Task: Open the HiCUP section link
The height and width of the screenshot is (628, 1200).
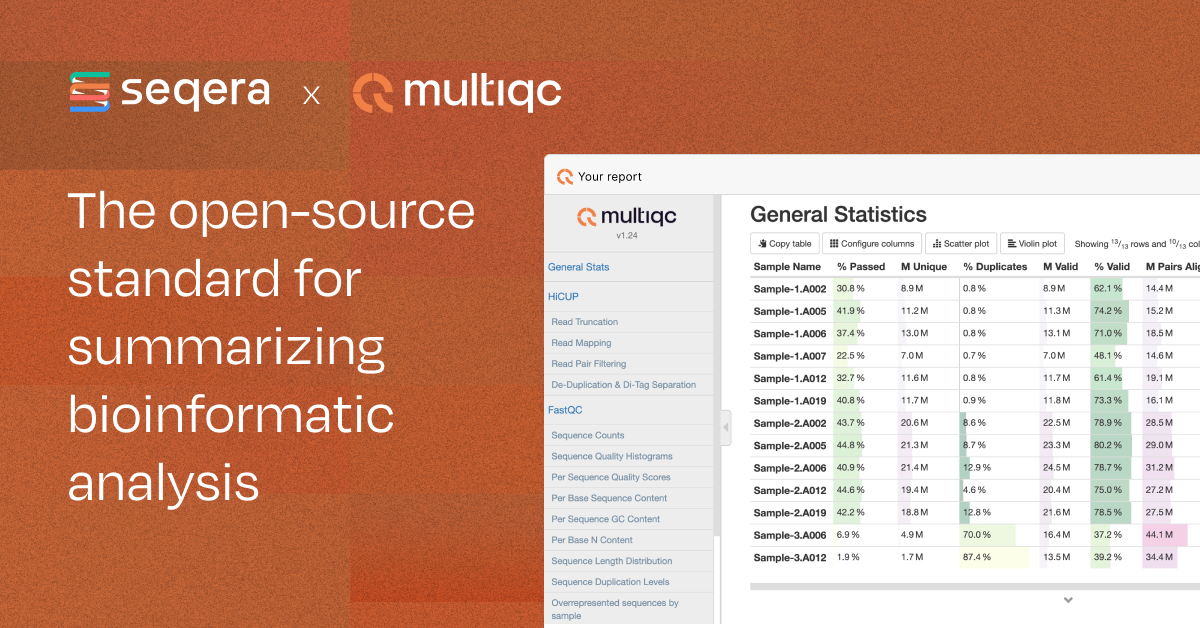Action: tap(563, 296)
